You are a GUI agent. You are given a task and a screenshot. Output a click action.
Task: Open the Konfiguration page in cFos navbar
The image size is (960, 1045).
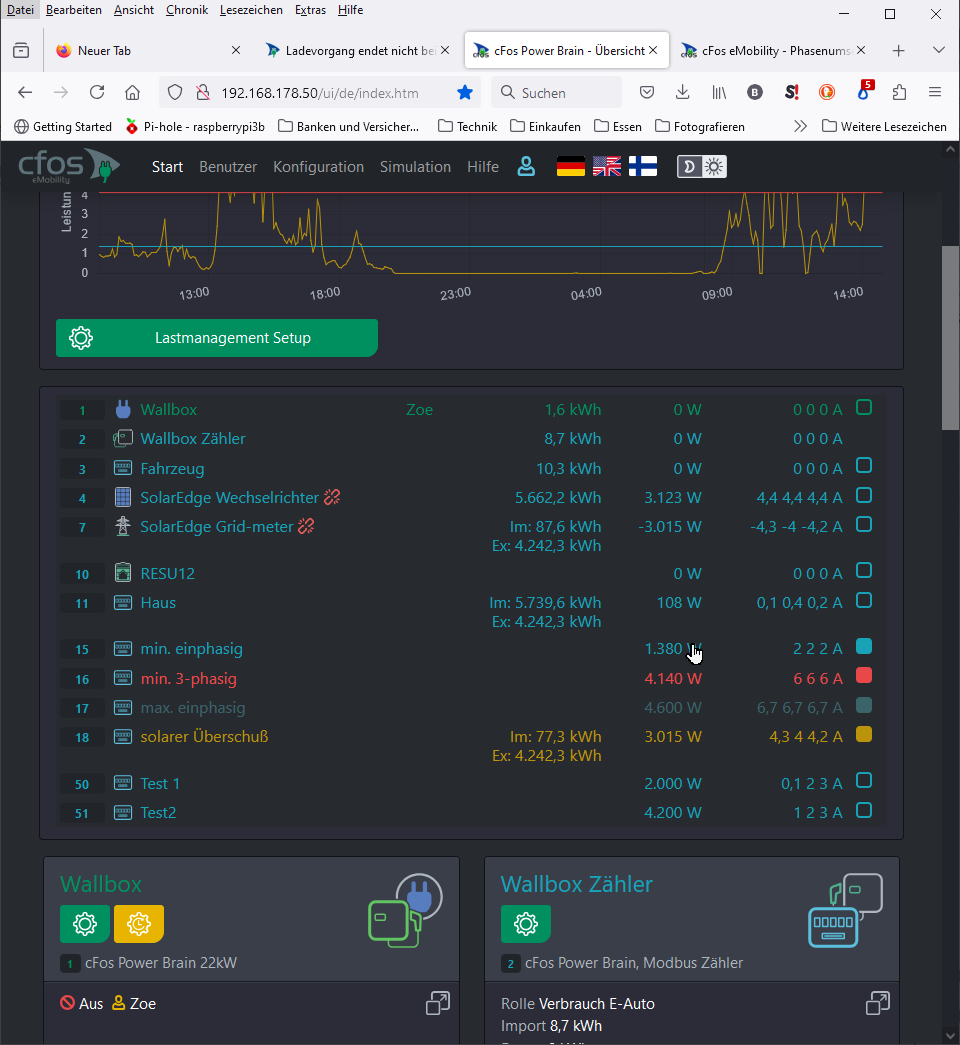point(319,167)
